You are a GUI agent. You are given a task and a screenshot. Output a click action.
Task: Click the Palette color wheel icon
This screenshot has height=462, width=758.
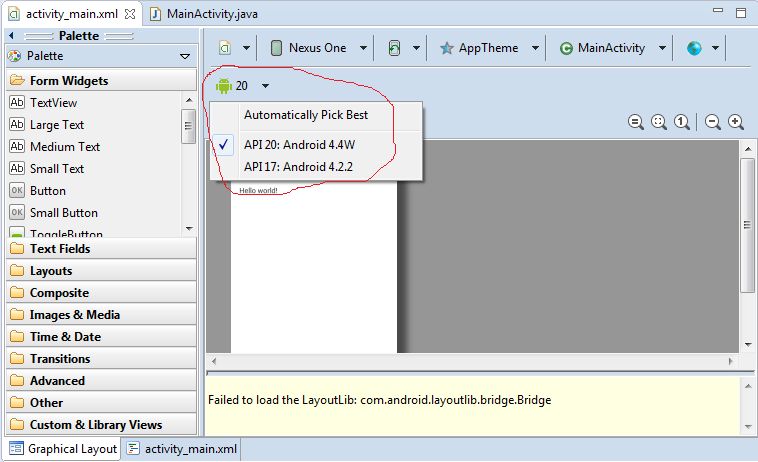(x=15, y=56)
